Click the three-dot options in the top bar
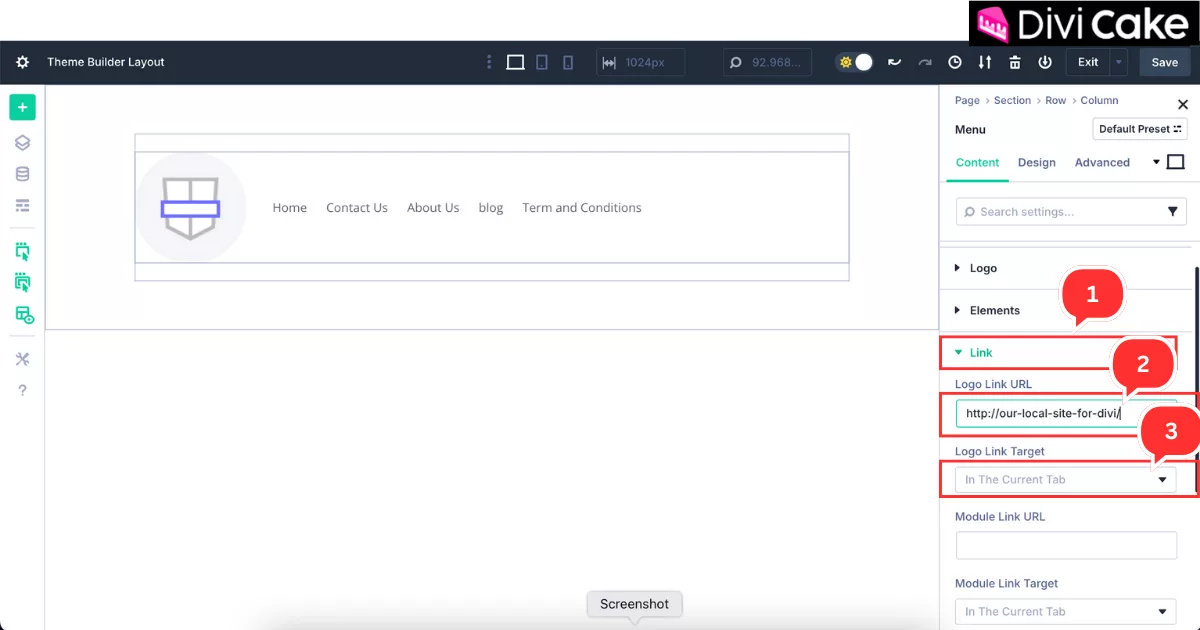 click(x=489, y=62)
